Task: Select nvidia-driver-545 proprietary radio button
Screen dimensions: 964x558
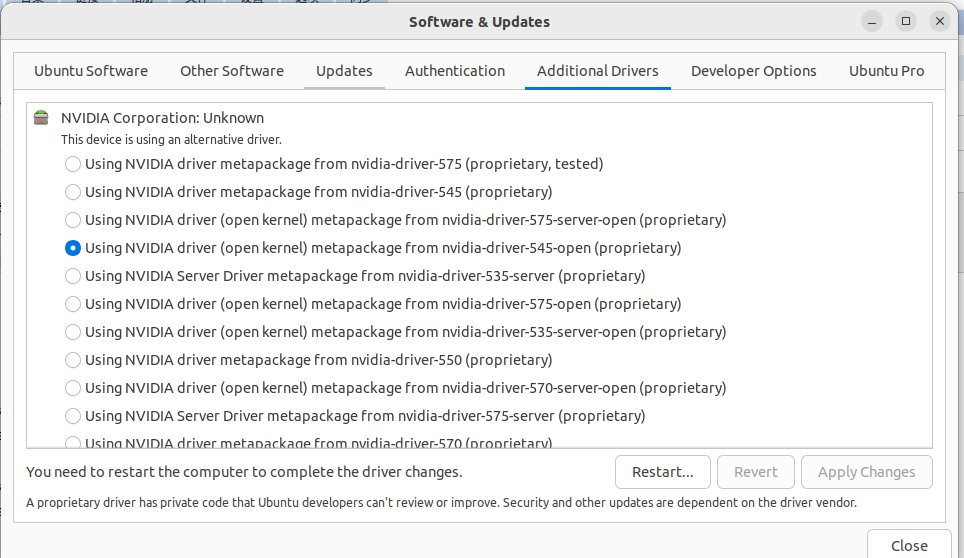Action: pyautogui.click(x=73, y=191)
